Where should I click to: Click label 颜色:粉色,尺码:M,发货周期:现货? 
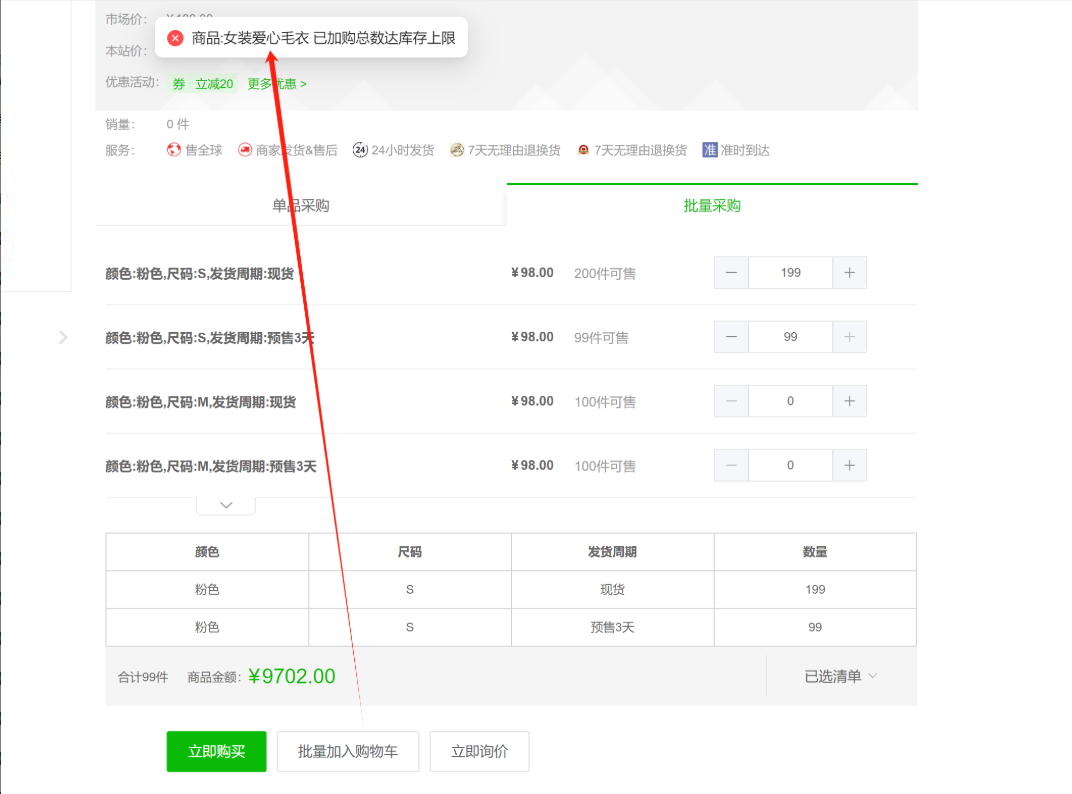click(x=201, y=402)
